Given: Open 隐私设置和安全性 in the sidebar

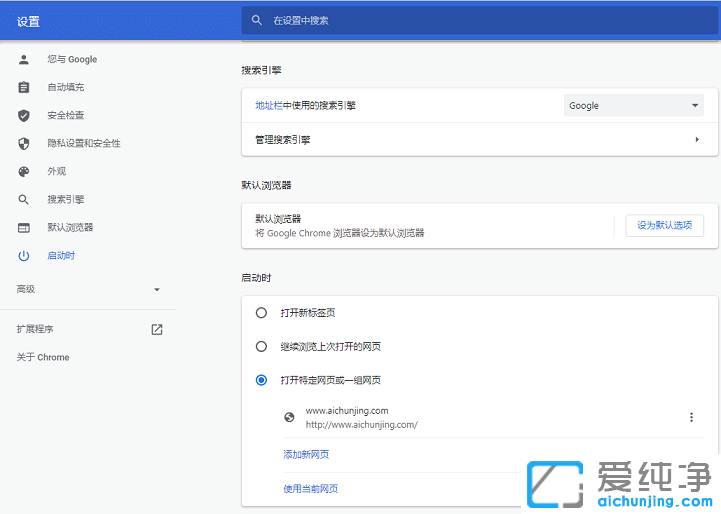Looking at the screenshot, I should pos(84,143).
